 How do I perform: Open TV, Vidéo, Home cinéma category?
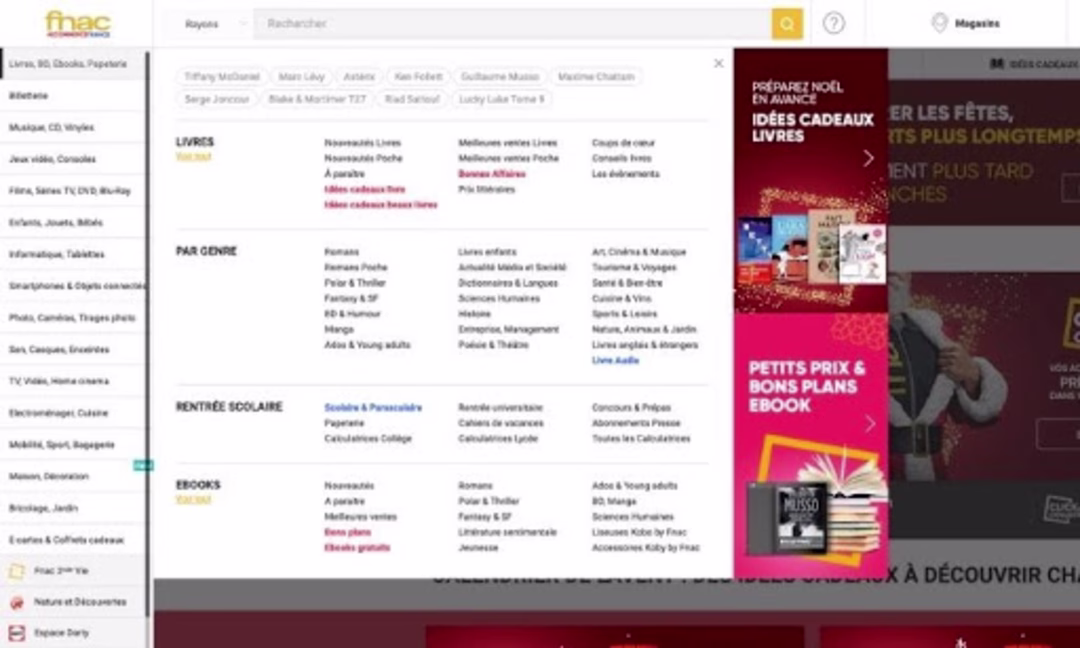pos(72,381)
